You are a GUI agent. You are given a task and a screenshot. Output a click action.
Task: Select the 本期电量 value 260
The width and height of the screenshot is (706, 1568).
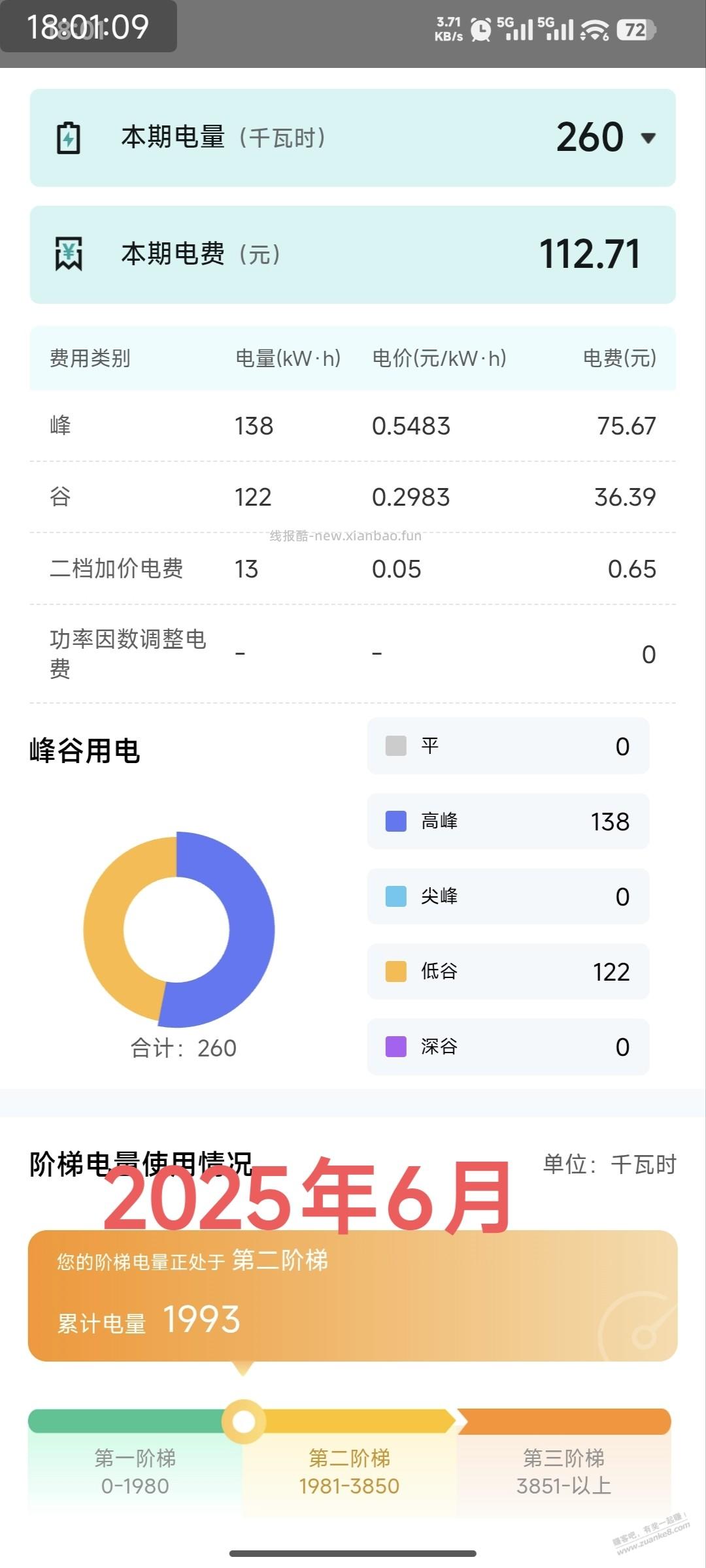[x=590, y=137]
